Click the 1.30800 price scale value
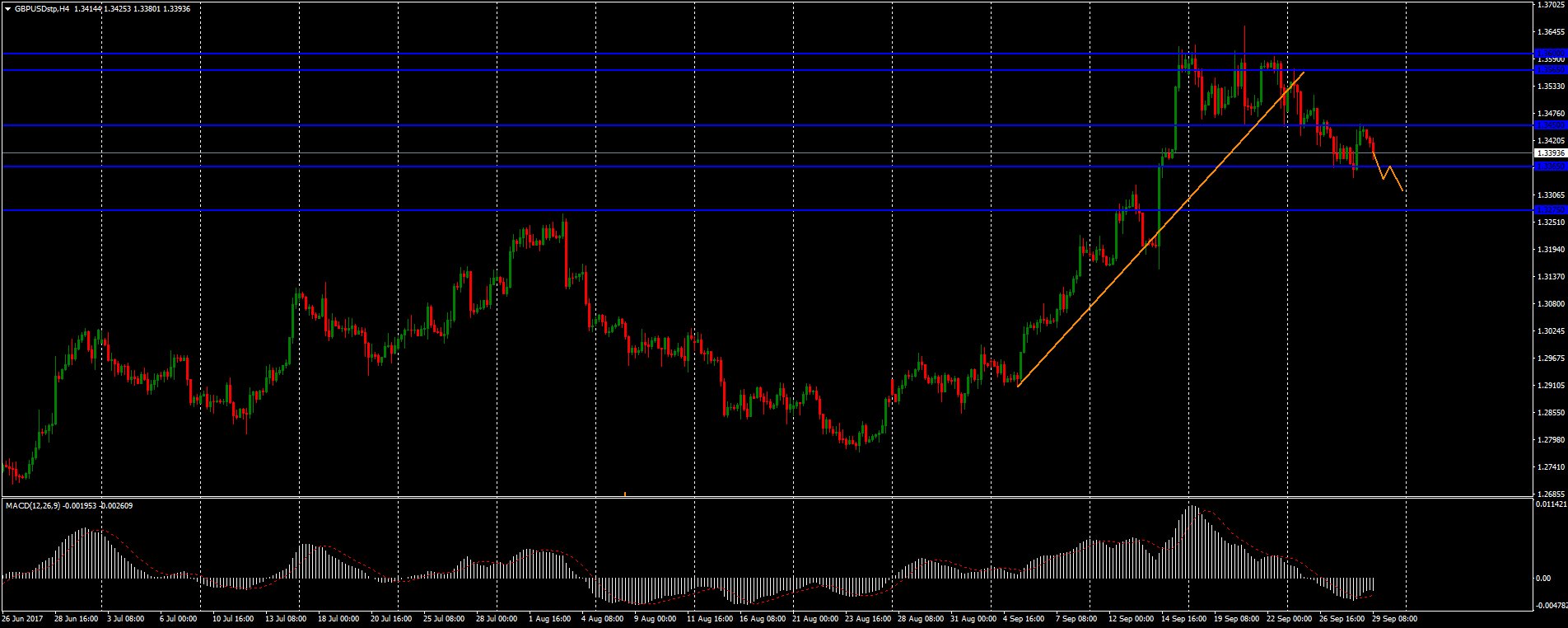Screen dimensions: 1568x628 pyautogui.click(x=1552, y=304)
